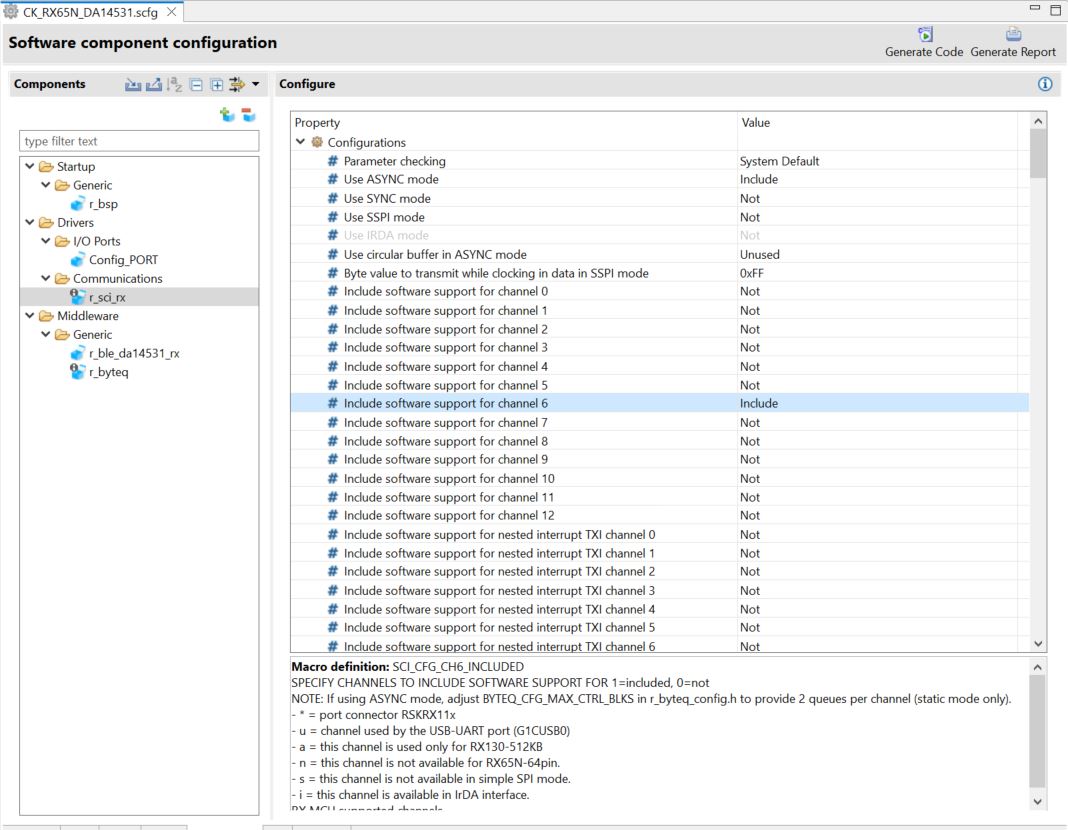Collapse the Configurations property group
The image size is (1068, 830).
(x=300, y=141)
